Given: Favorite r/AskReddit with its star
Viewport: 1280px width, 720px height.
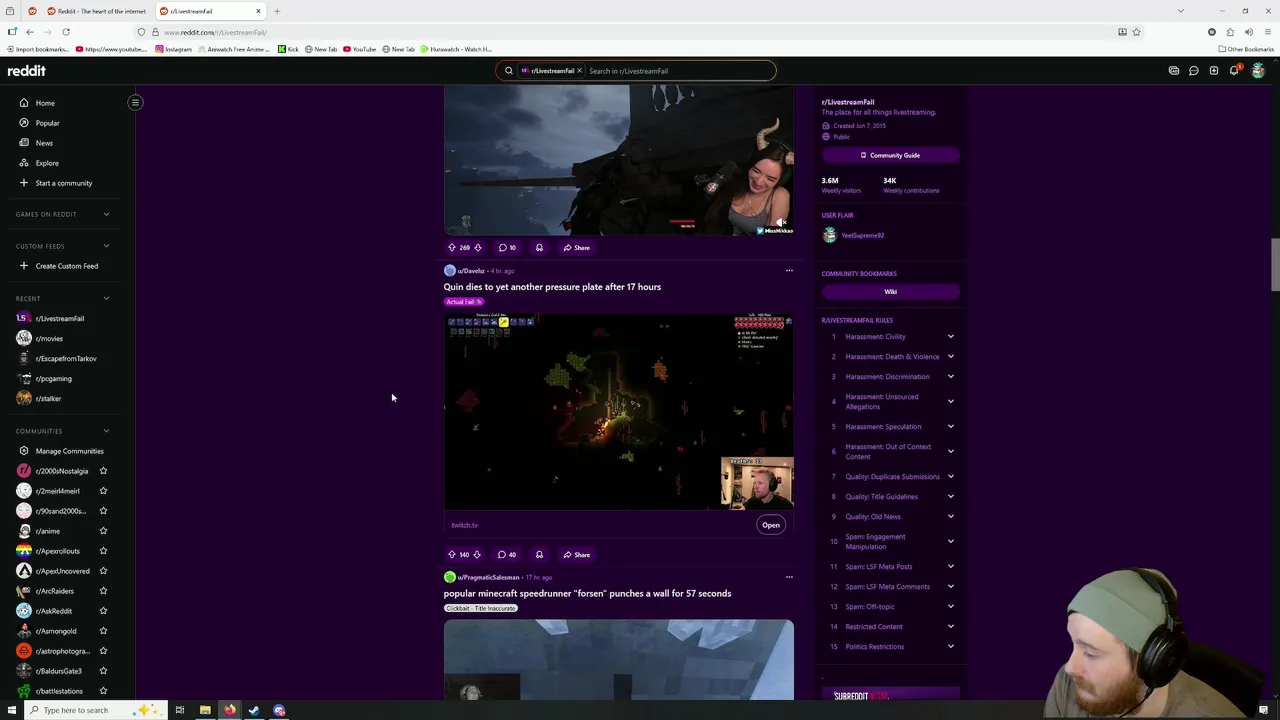Looking at the screenshot, I should point(103,611).
